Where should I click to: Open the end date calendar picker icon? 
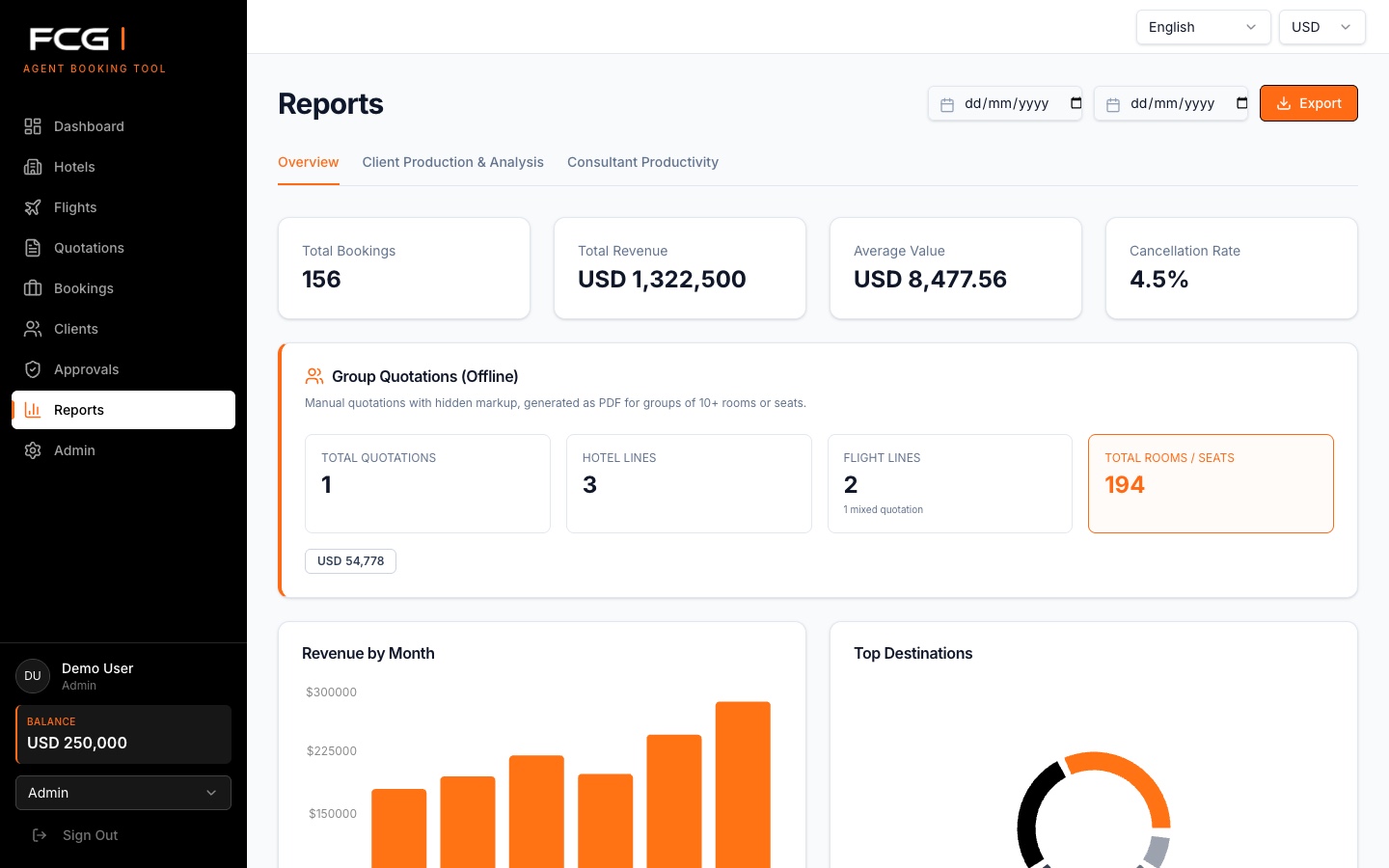coord(1241,103)
